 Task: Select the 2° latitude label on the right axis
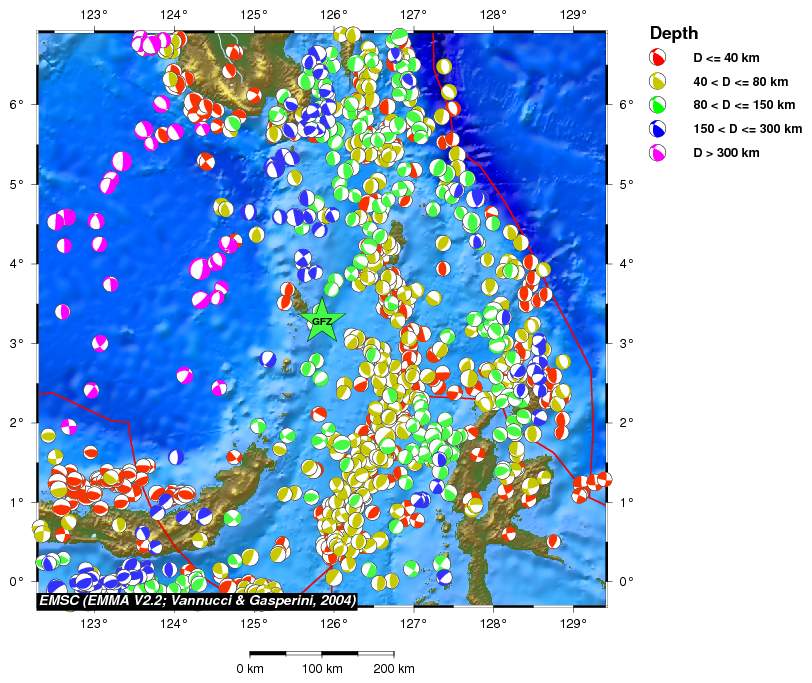click(626, 423)
